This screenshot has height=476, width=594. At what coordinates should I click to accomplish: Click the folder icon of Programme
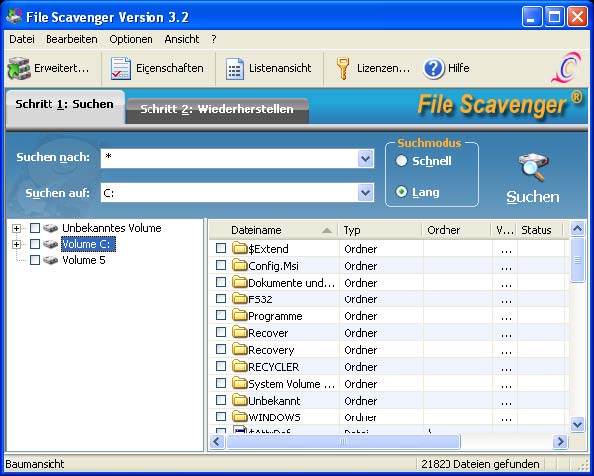(239, 315)
